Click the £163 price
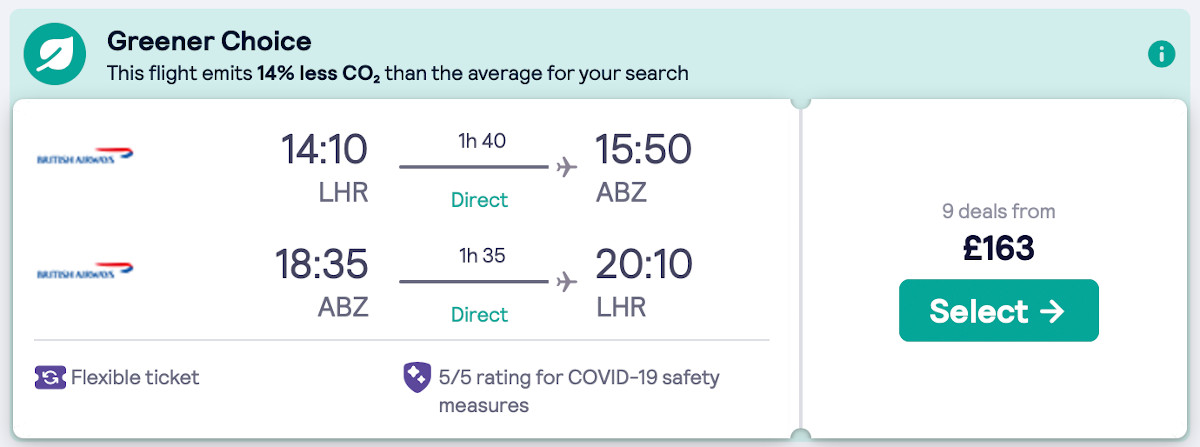Image resolution: width=1200 pixels, height=447 pixels. (998, 248)
